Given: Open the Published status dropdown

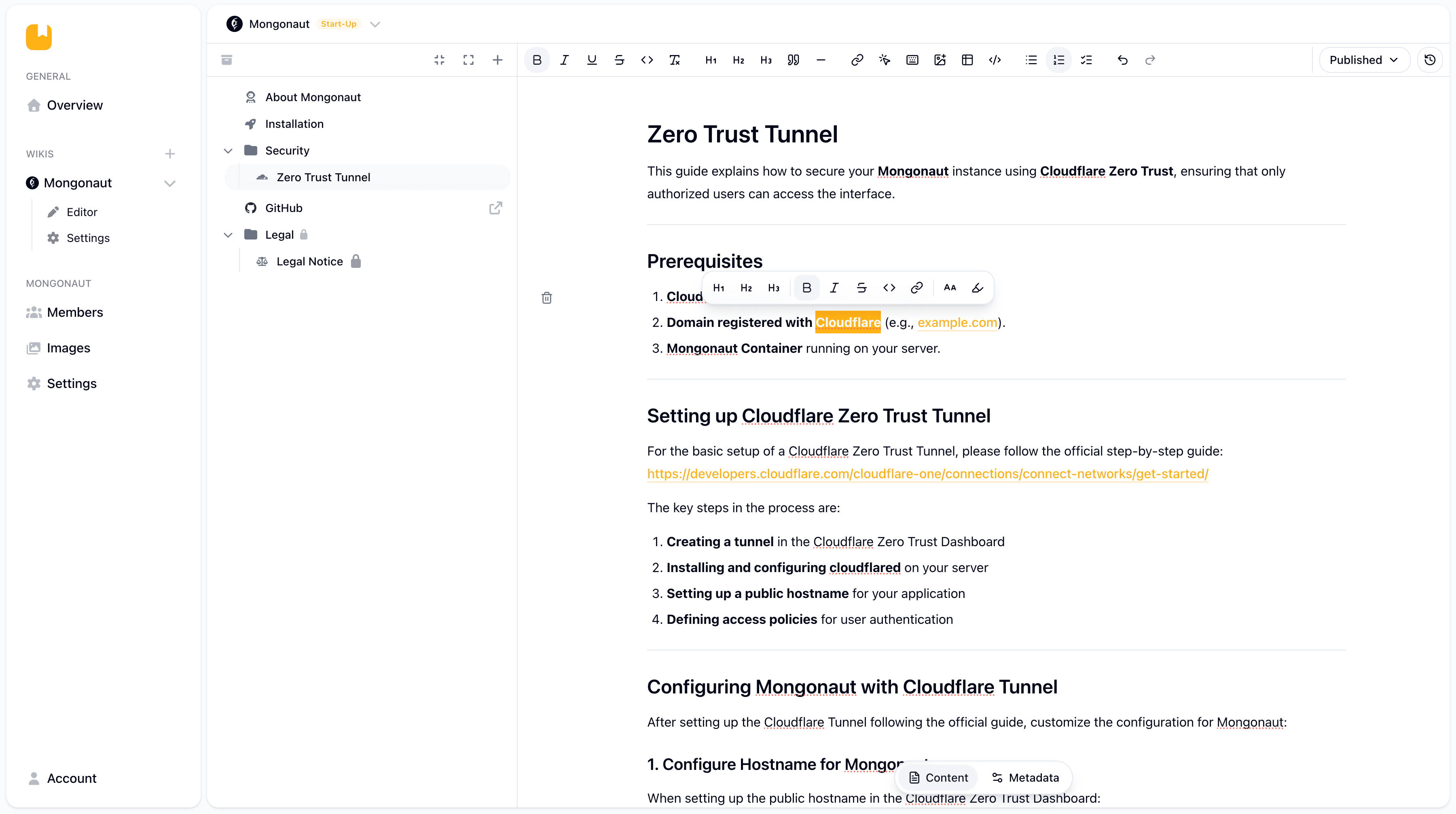Looking at the screenshot, I should click(x=1365, y=60).
